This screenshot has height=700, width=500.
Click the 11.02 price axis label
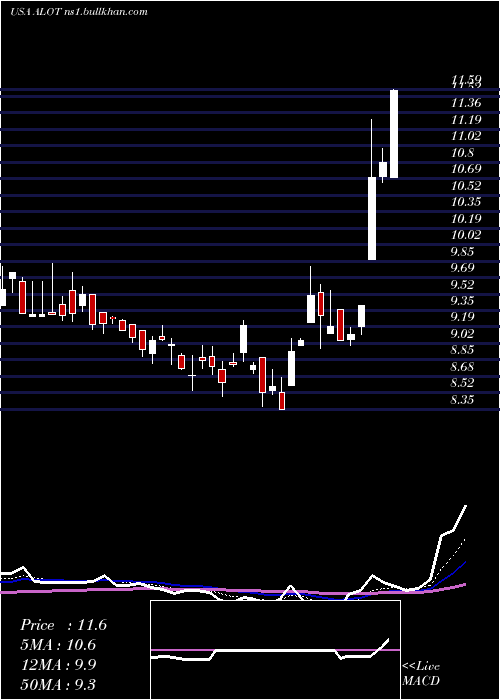466,136
